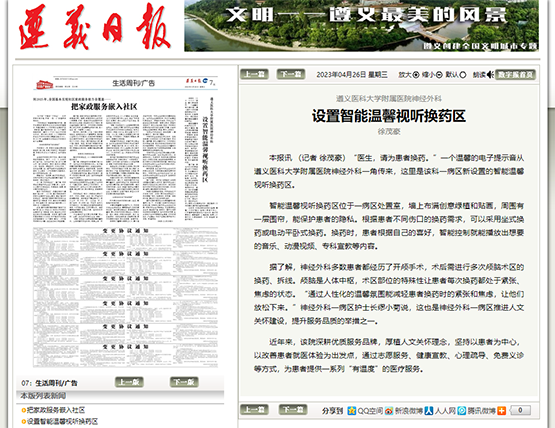Click the author name 徐茂豪
This screenshot has width=555, height=428.
(389, 132)
